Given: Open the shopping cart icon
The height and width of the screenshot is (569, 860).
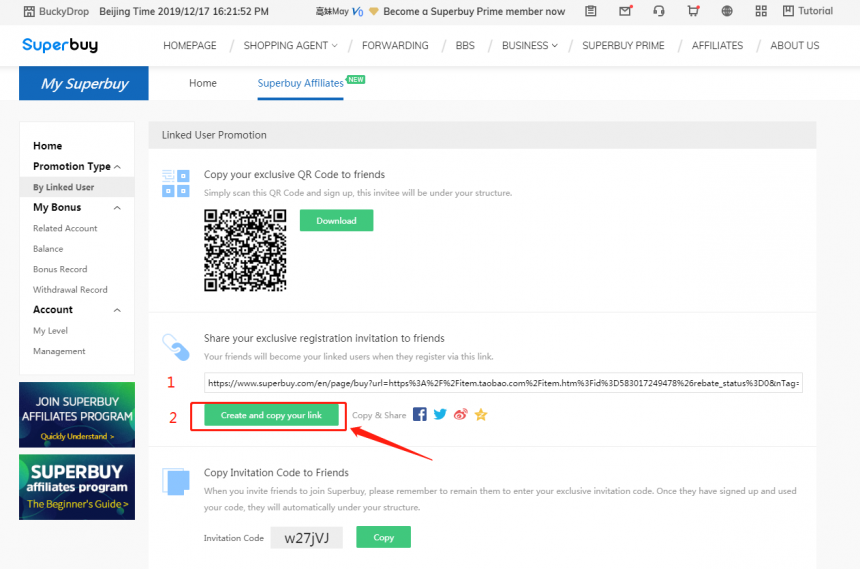Looking at the screenshot, I should (693, 12).
